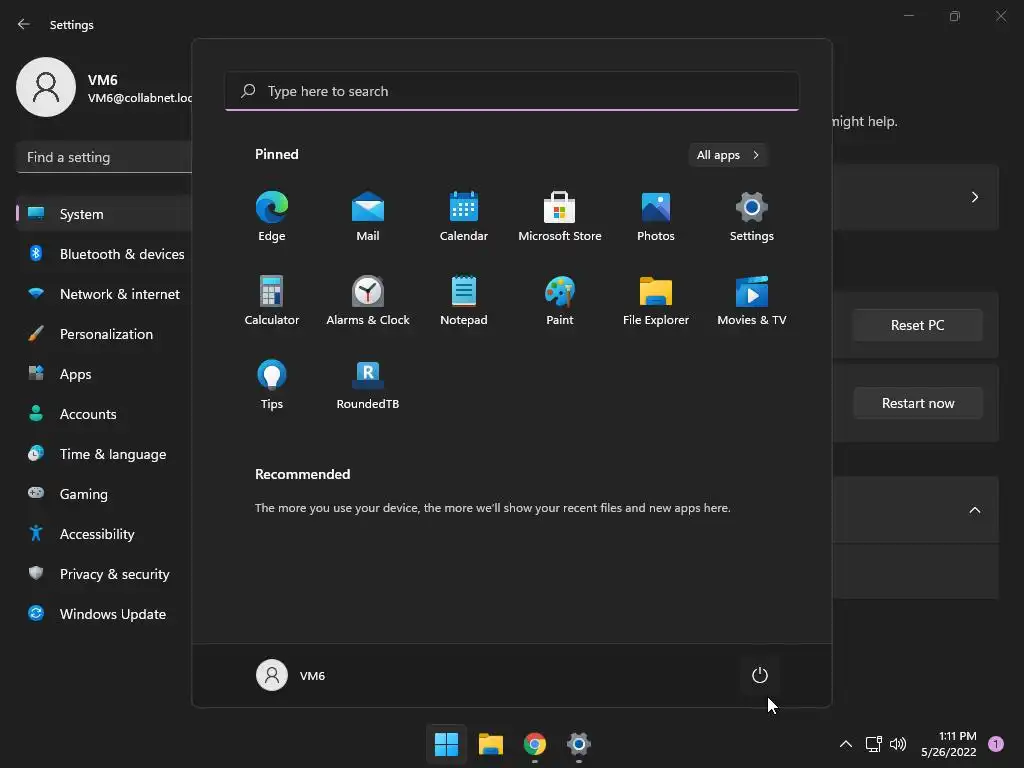Viewport: 1024px width, 768px height.
Task: Click the Find a setting search field
Action: click(104, 157)
